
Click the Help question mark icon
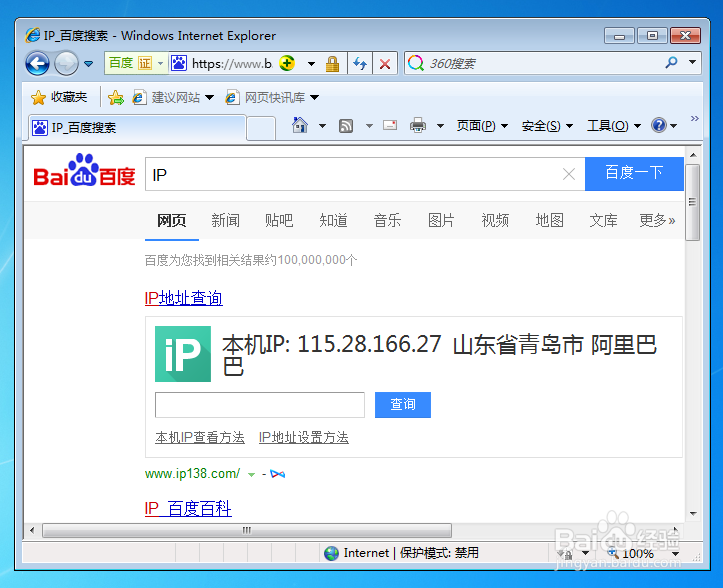(659, 125)
